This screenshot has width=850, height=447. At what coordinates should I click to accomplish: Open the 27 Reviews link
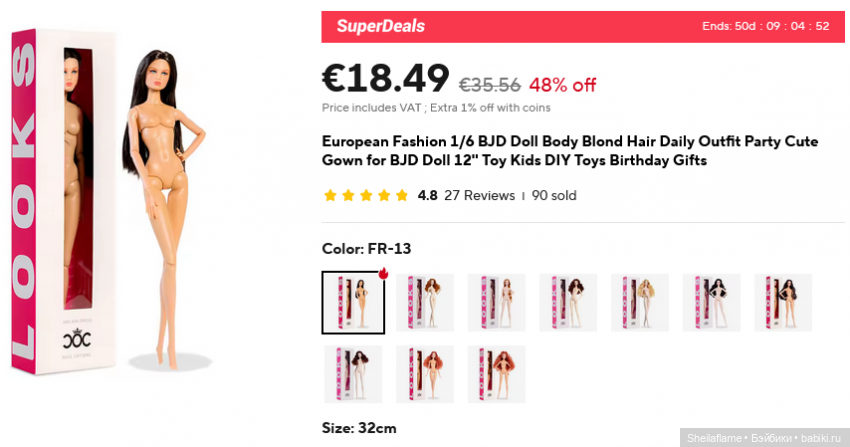coord(479,196)
